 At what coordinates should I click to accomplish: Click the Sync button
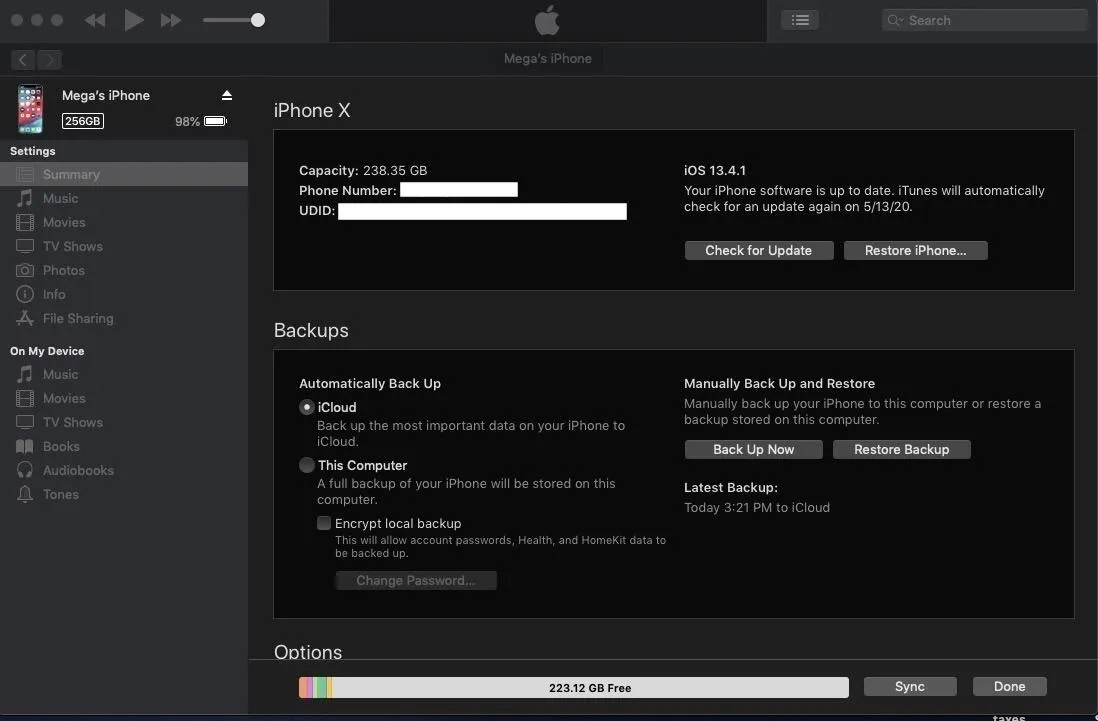click(910, 687)
